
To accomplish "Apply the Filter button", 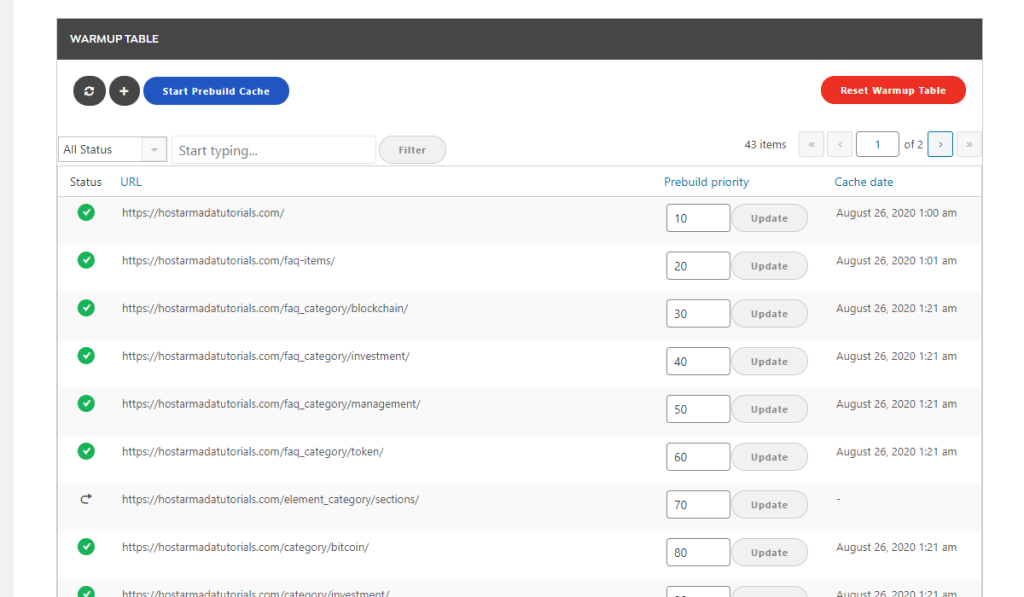I will [x=412, y=150].
